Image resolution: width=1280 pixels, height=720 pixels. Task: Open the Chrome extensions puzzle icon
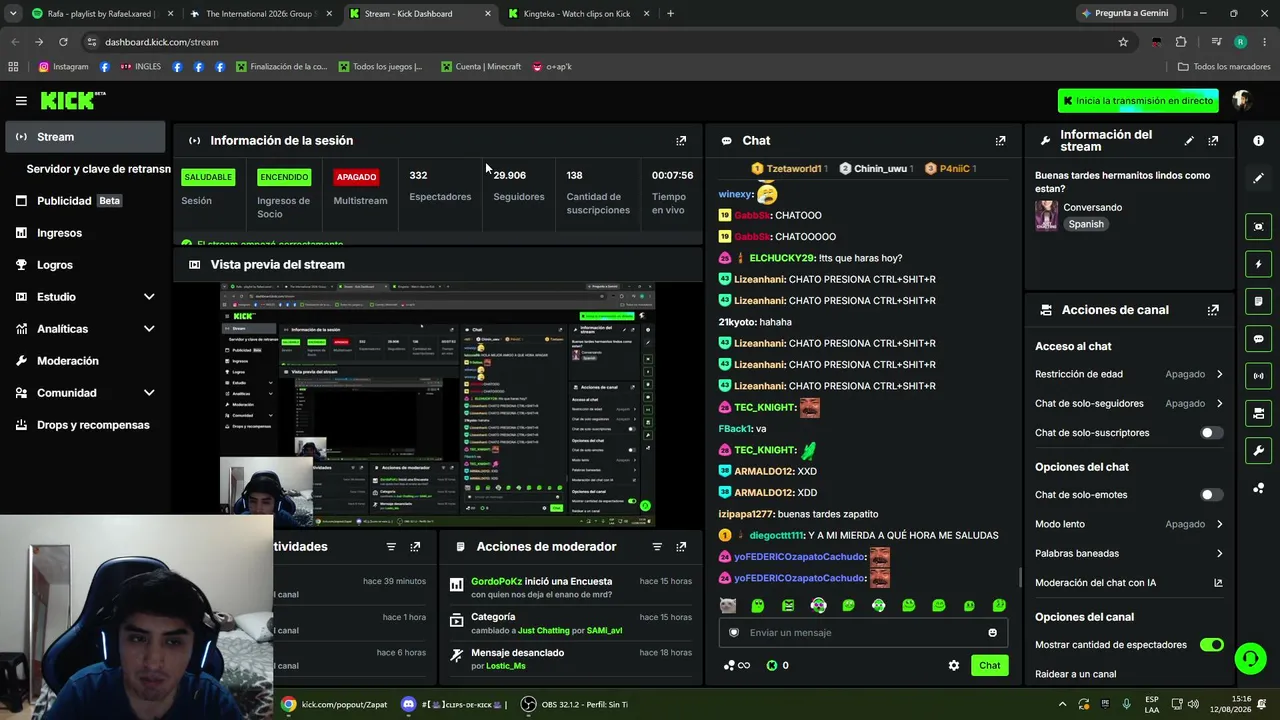coord(1181,42)
